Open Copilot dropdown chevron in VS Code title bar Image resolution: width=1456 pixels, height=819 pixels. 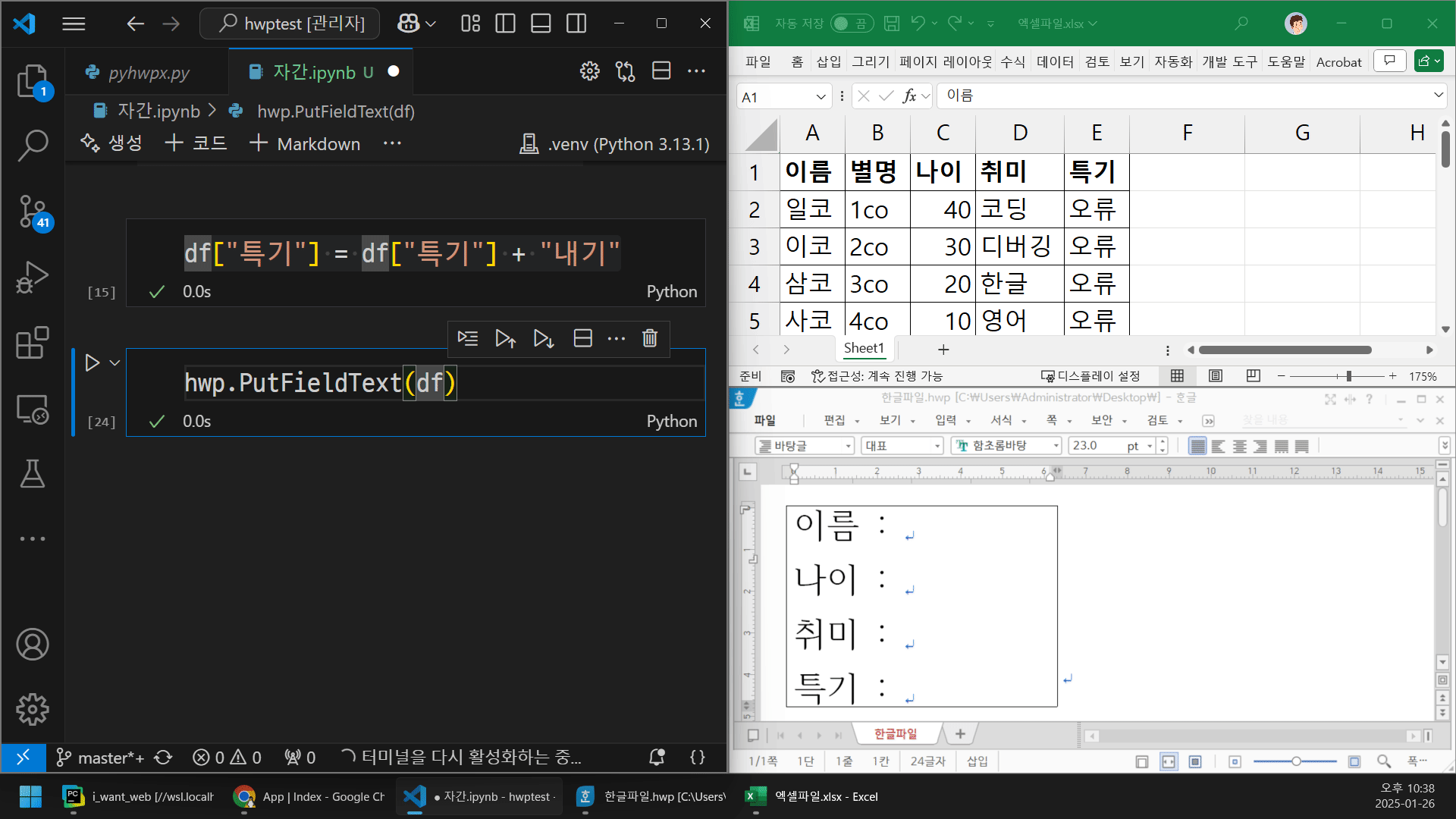(431, 24)
